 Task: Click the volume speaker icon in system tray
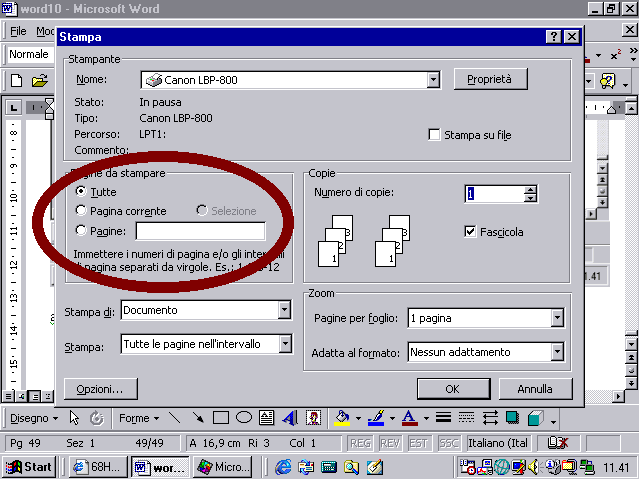tap(532, 466)
